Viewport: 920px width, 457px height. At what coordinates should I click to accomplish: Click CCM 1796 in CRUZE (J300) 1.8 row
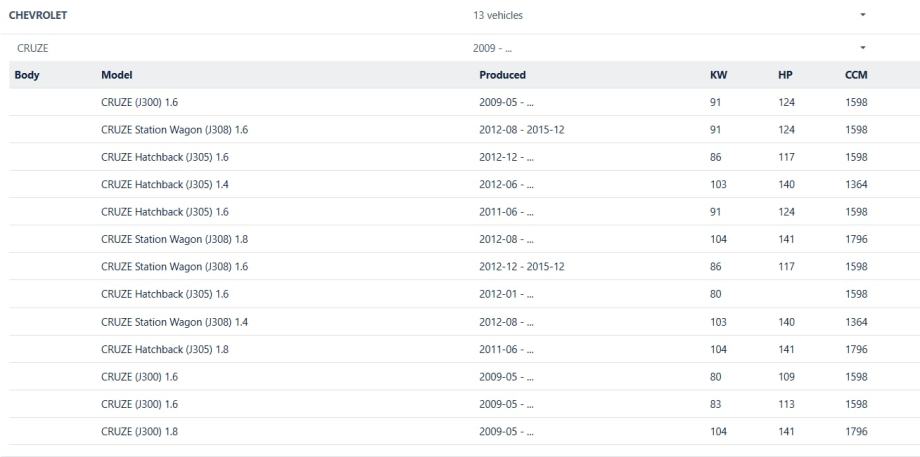856,431
